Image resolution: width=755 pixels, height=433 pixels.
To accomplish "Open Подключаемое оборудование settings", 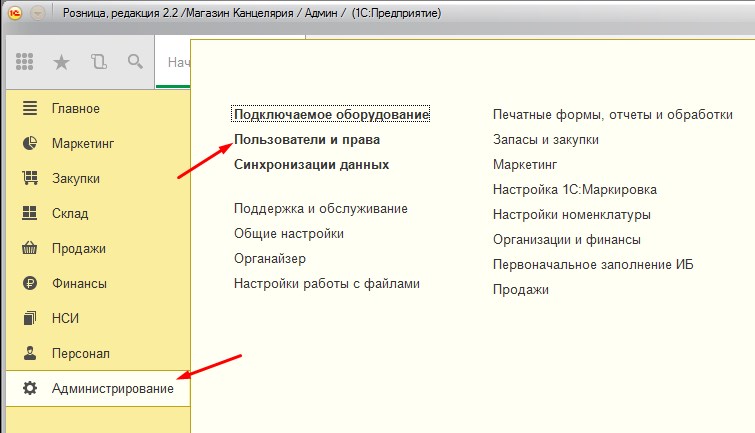I will (331, 115).
